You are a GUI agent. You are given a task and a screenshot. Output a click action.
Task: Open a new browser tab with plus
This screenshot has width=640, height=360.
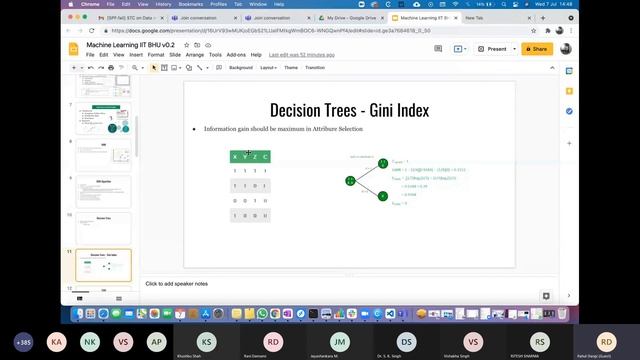click(543, 18)
